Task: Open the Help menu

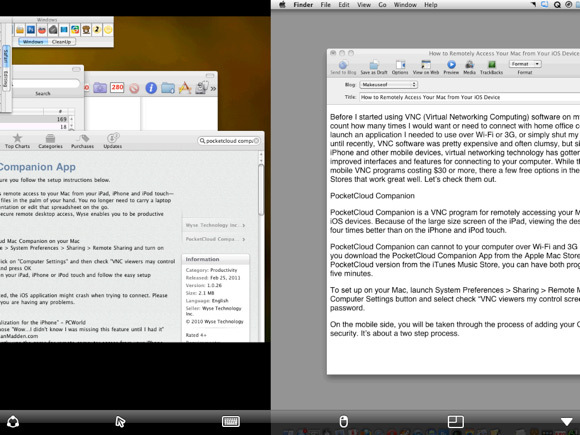Action: (x=431, y=5)
